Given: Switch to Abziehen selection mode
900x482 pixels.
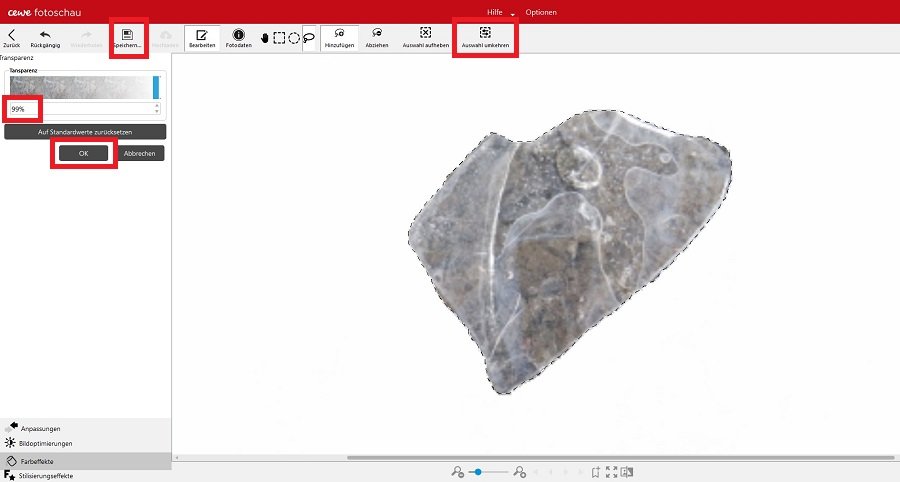Looking at the screenshot, I should (377, 38).
